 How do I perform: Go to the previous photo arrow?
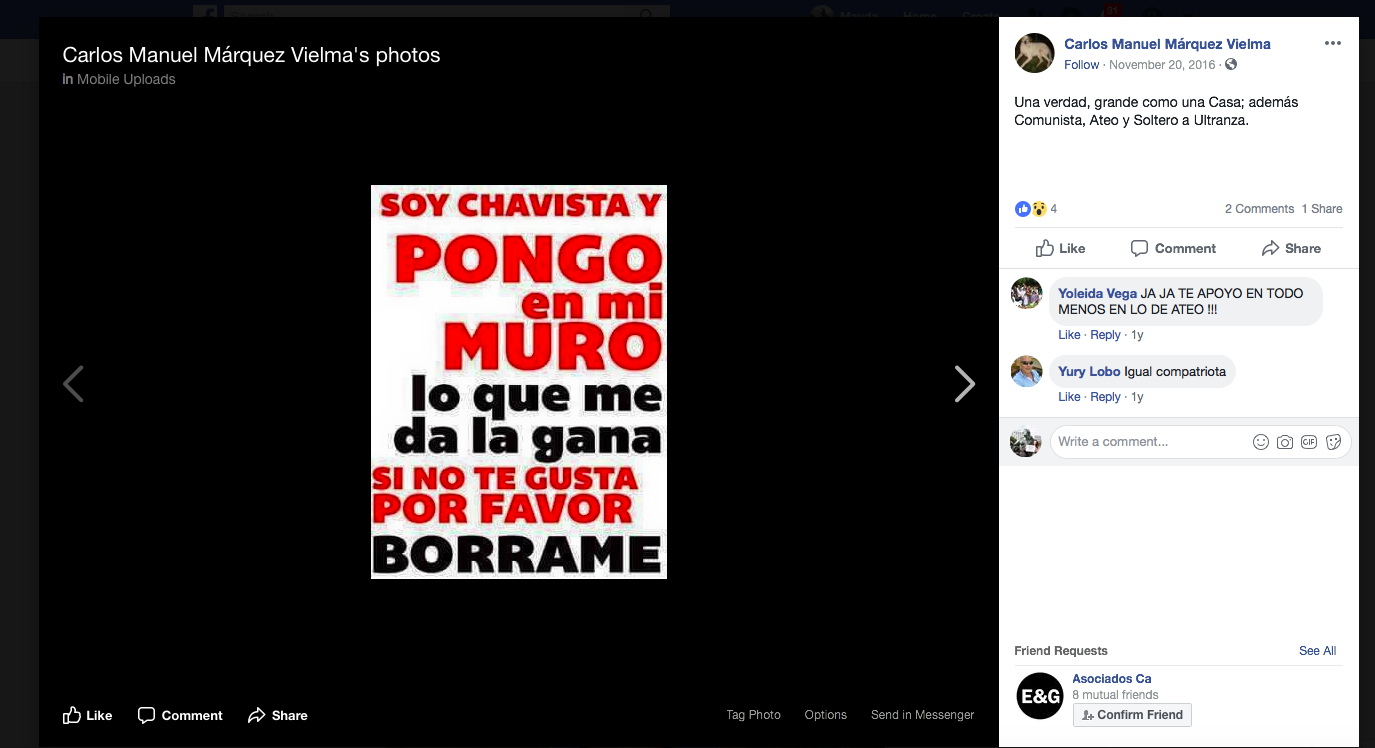tap(73, 384)
